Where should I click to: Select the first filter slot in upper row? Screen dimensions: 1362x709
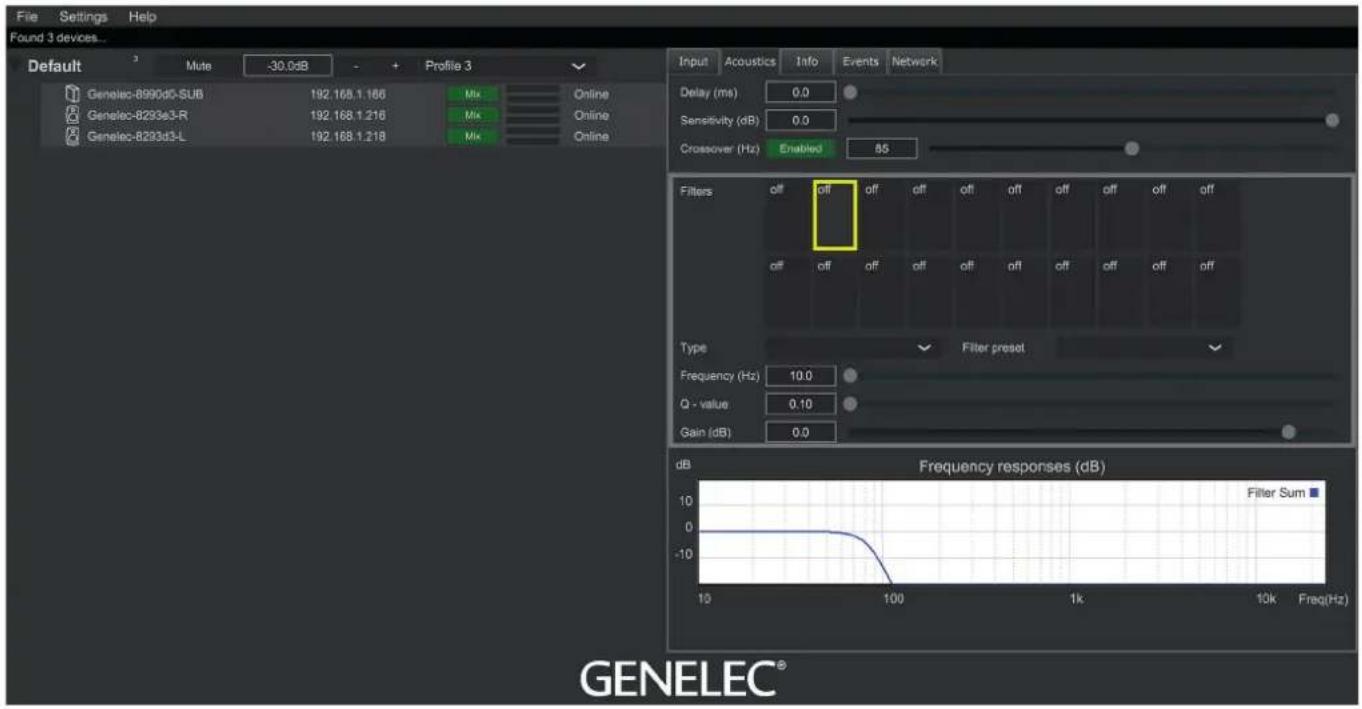point(787,215)
